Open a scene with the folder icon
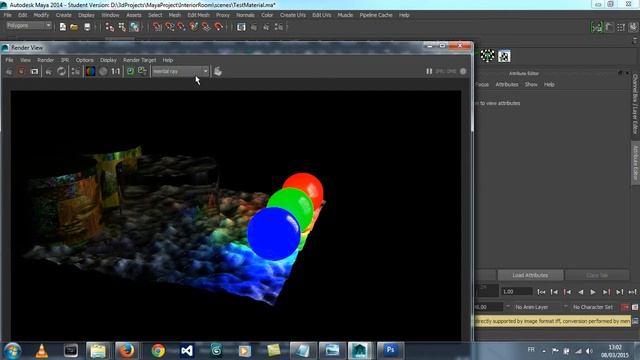The height and width of the screenshot is (360, 640). click(x=74, y=27)
